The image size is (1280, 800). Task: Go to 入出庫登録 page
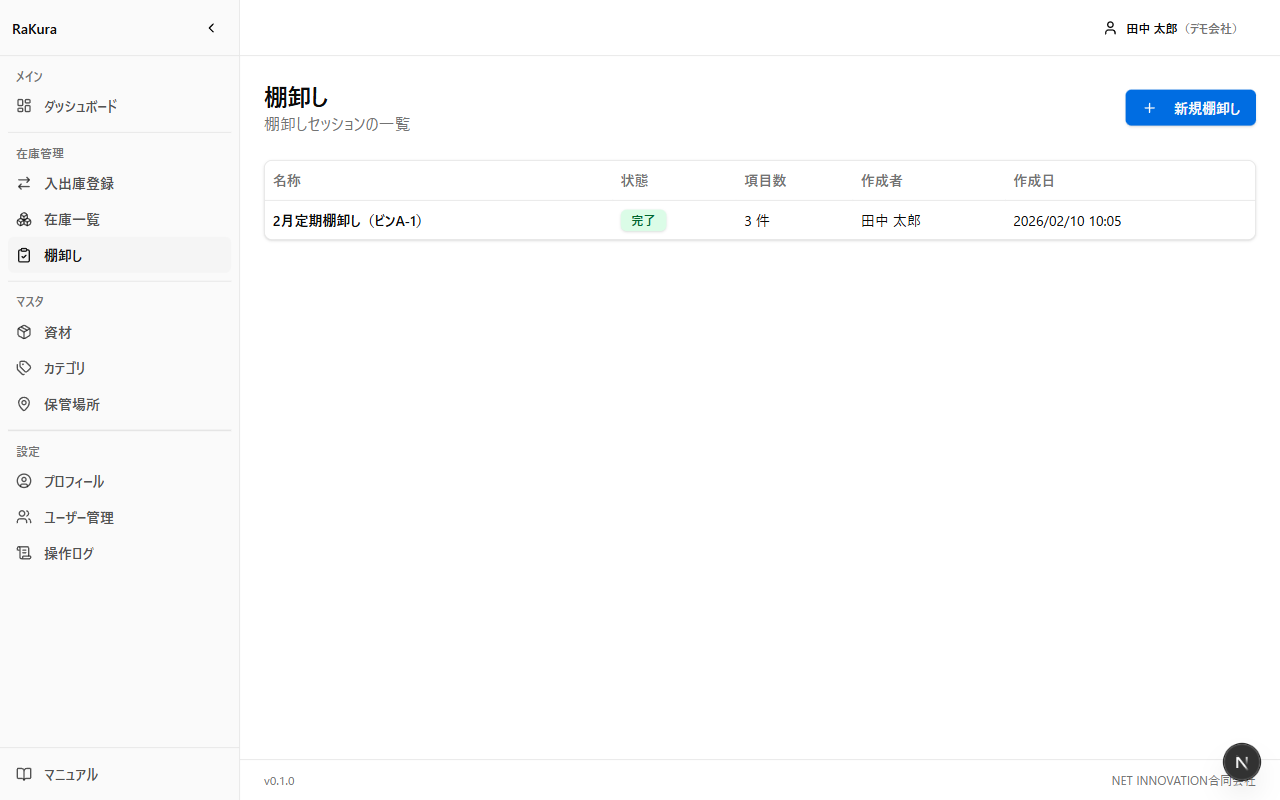(119, 184)
